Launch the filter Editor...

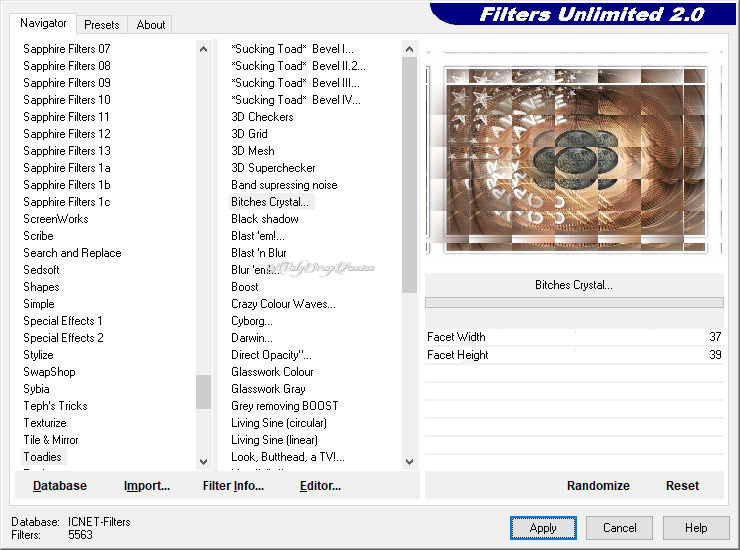tap(320, 486)
